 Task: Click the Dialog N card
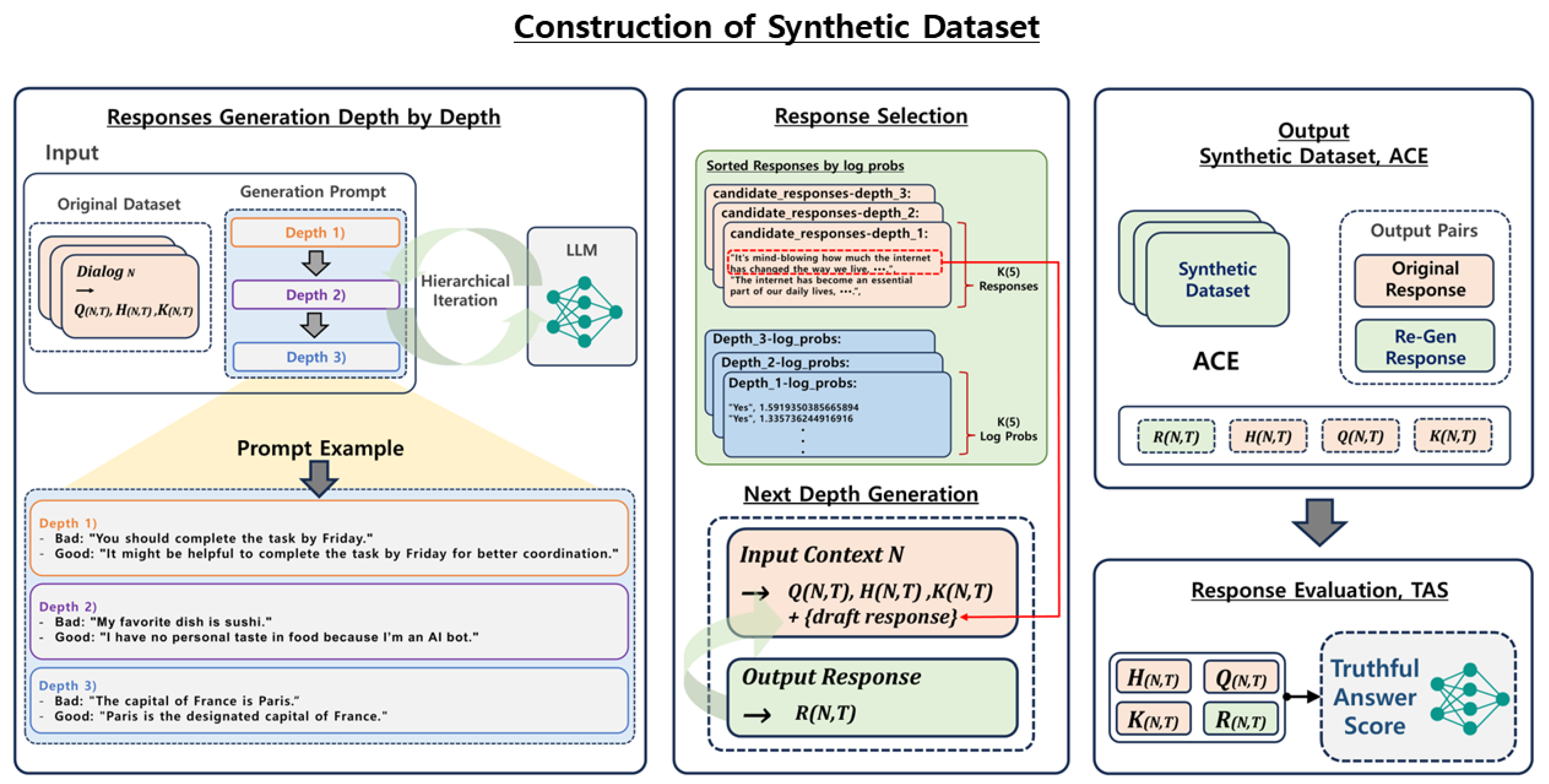tap(130, 296)
